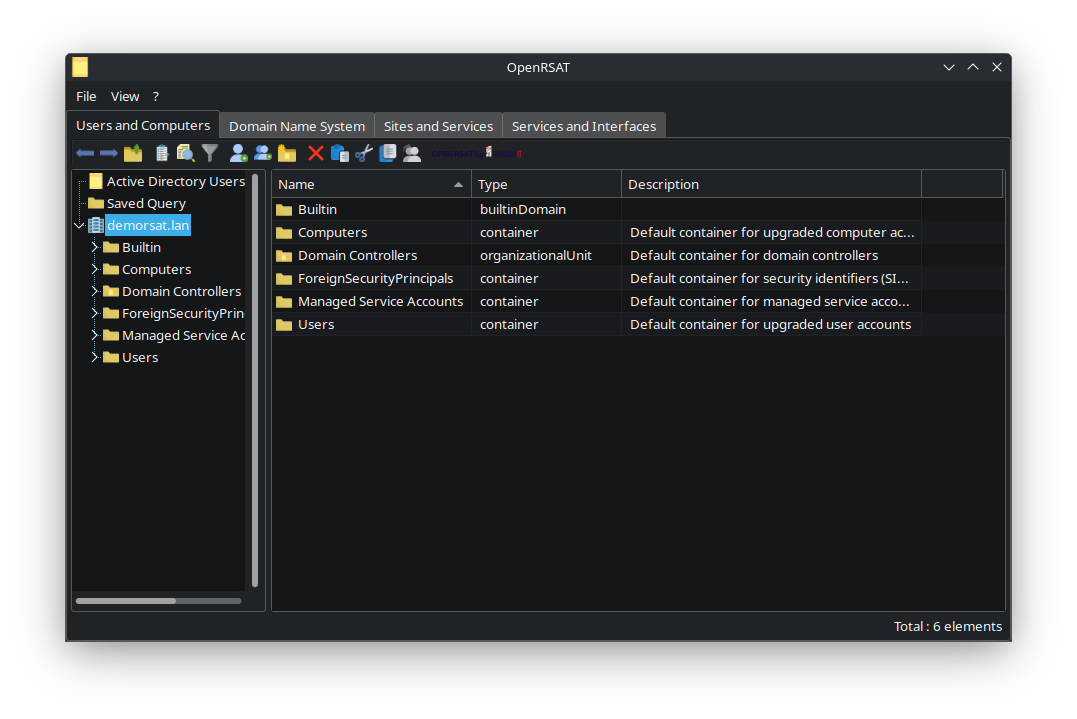Click the forward navigation arrow
Viewport: 1077px width, 719px height.
pos(108,153)
